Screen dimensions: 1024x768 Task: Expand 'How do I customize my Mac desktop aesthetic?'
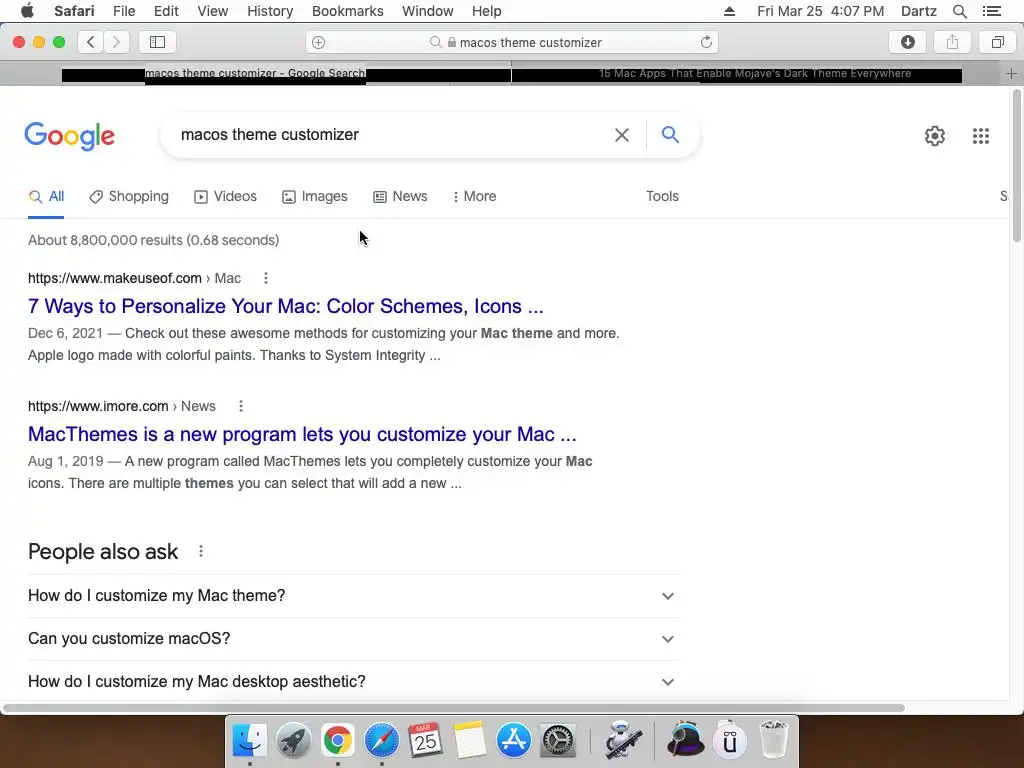[354, 682]
